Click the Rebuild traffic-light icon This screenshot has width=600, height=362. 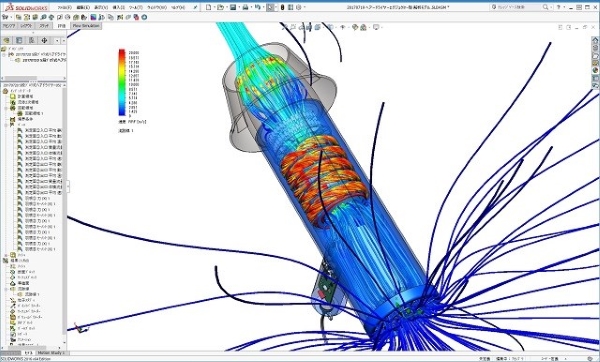pos(282,7)
